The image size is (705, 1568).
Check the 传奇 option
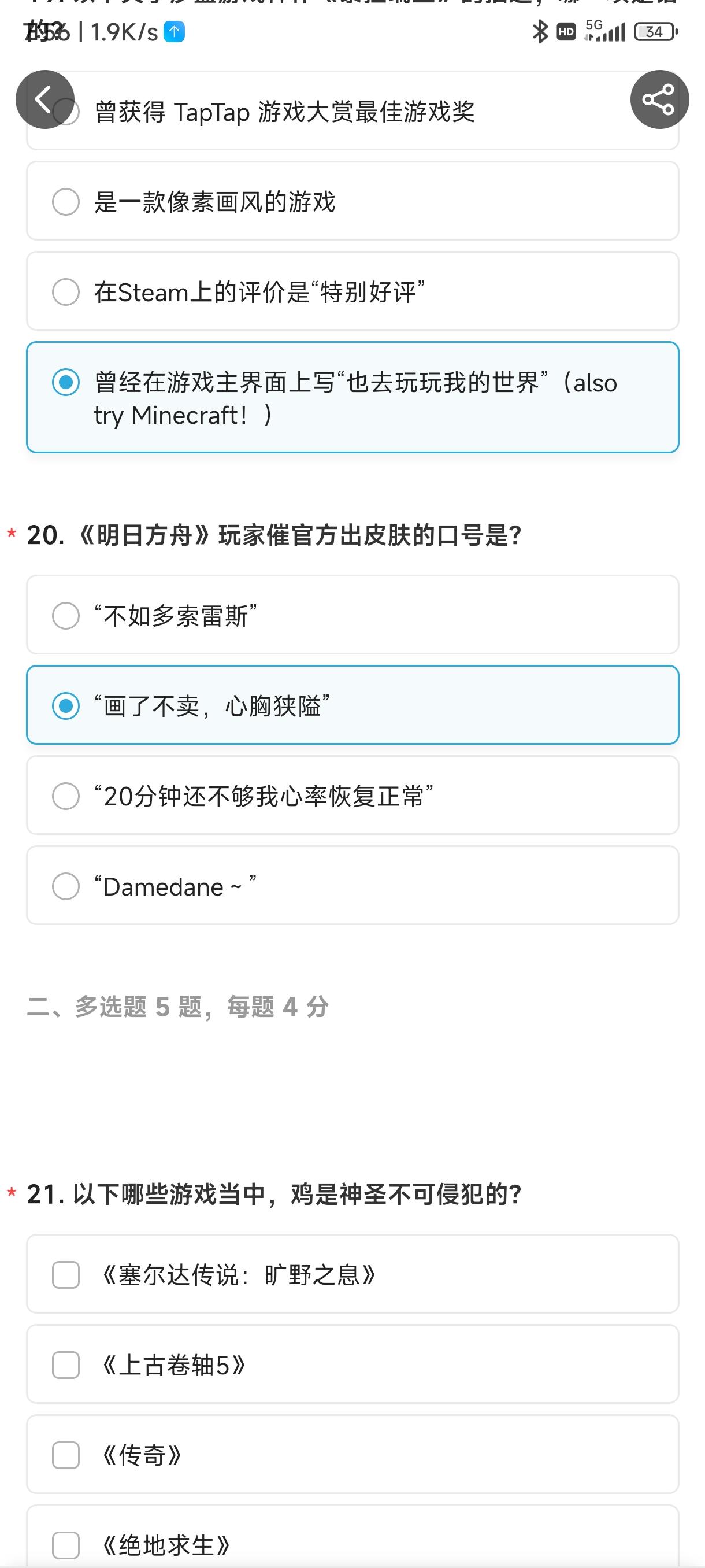(x=352, y=1454)
